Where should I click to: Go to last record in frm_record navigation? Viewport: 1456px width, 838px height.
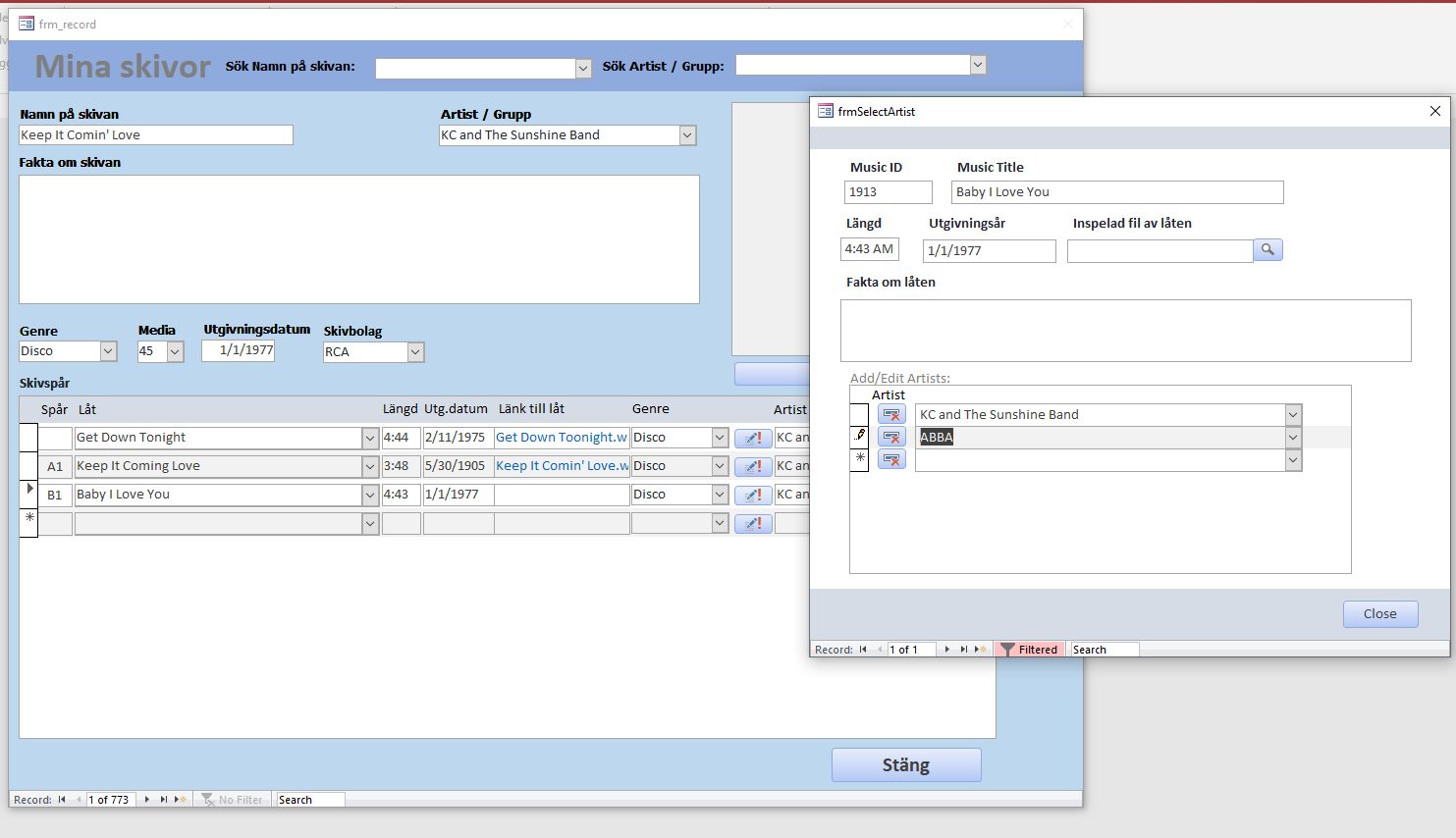click(x=164, y=800)
